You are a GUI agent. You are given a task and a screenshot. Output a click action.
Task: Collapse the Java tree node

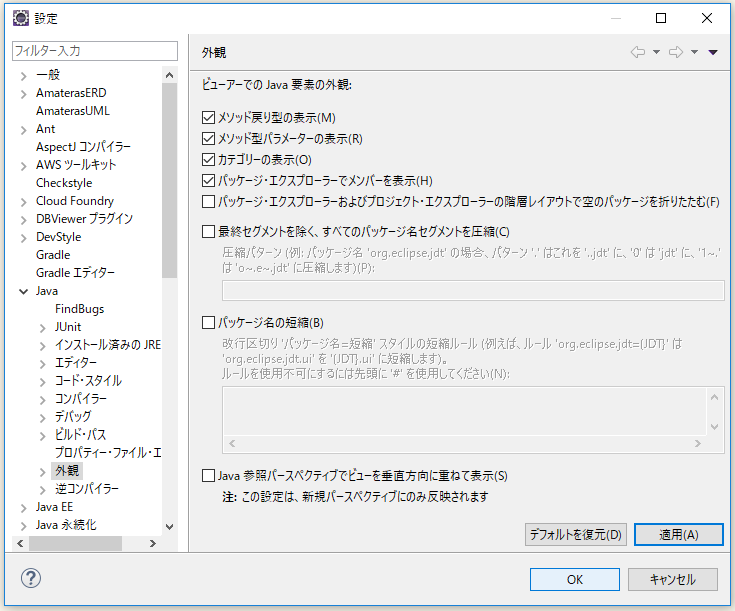pyautogui.click(x=23, y=292)
